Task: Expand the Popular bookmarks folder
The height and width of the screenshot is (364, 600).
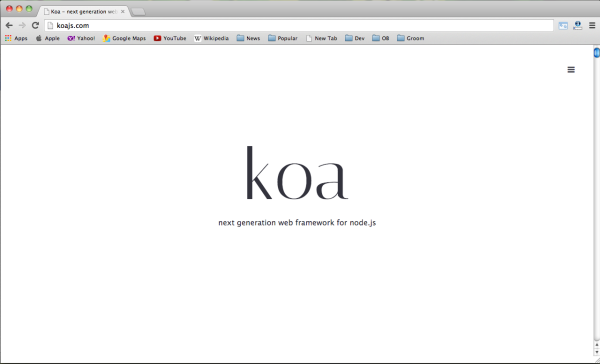Action: click(283, 38)
